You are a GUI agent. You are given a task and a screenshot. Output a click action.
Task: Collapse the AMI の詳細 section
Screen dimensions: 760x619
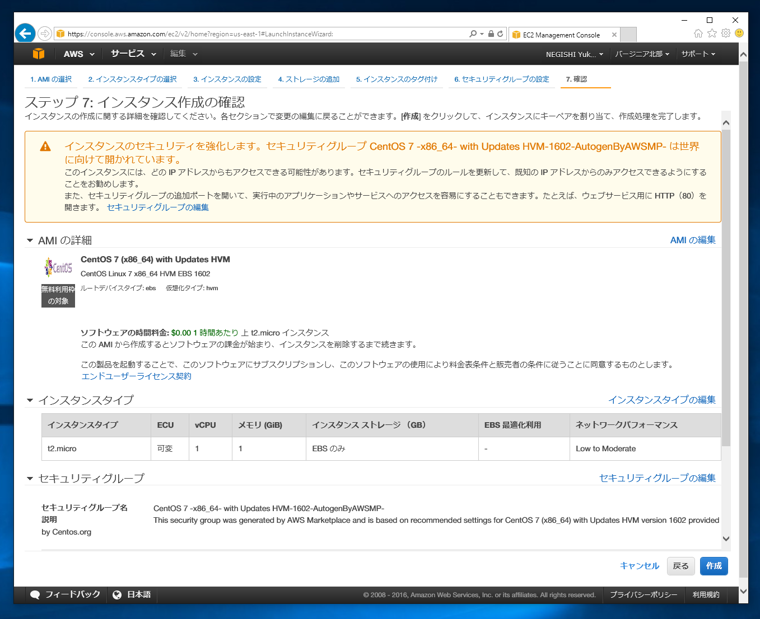pyautogui.click(x=30, y=240)
